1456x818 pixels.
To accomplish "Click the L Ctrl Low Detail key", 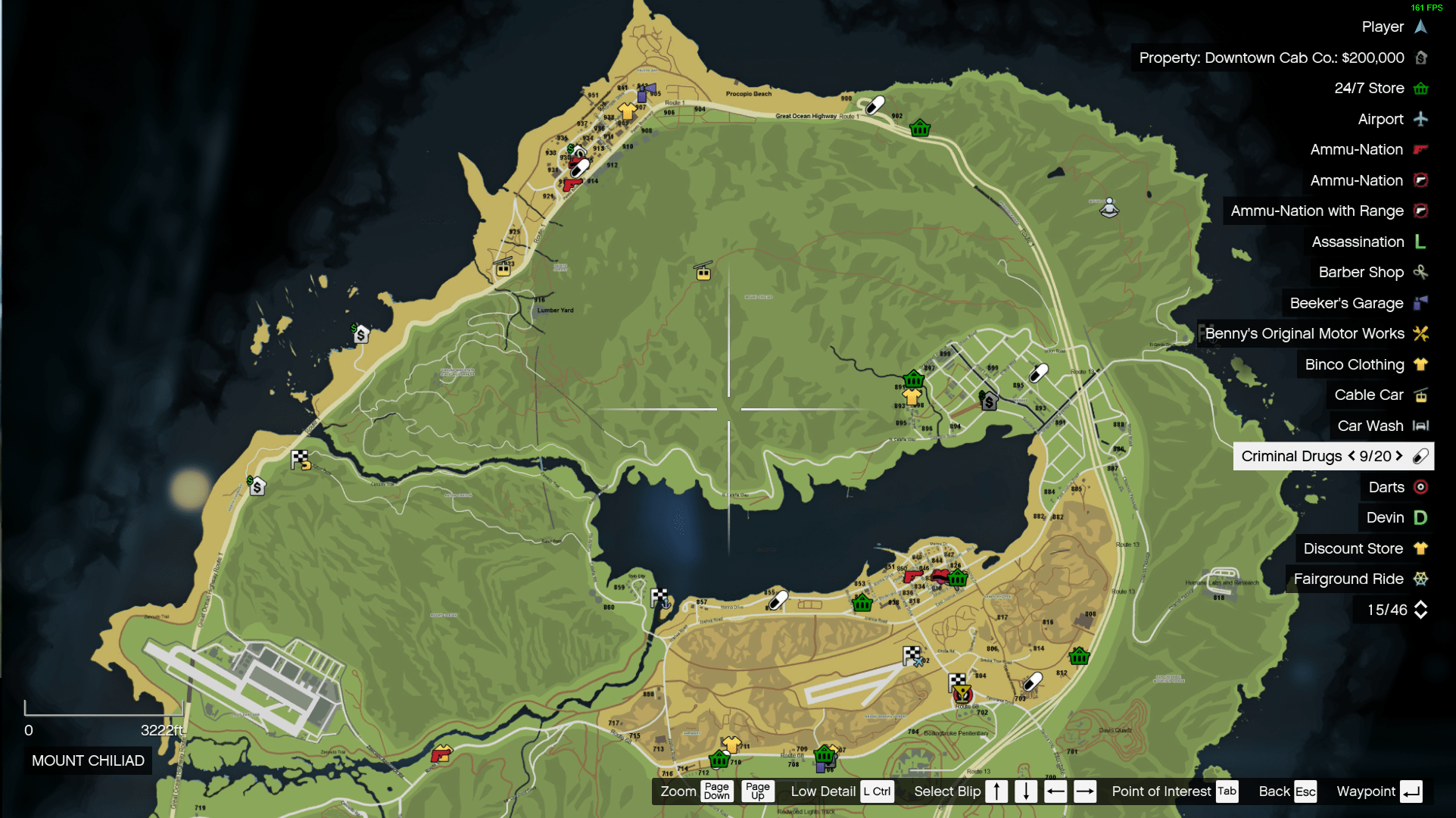I will 877,791.
